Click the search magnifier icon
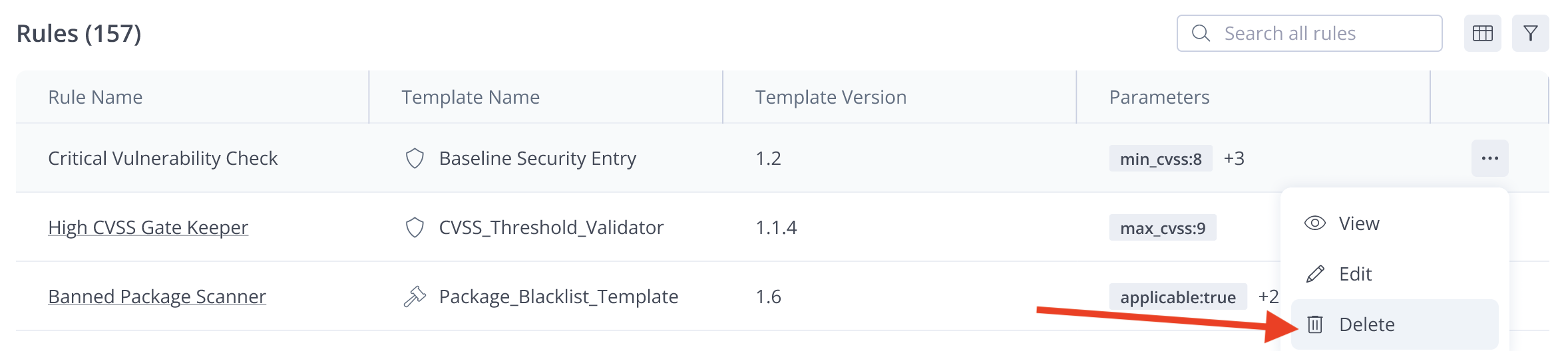 1201,33
